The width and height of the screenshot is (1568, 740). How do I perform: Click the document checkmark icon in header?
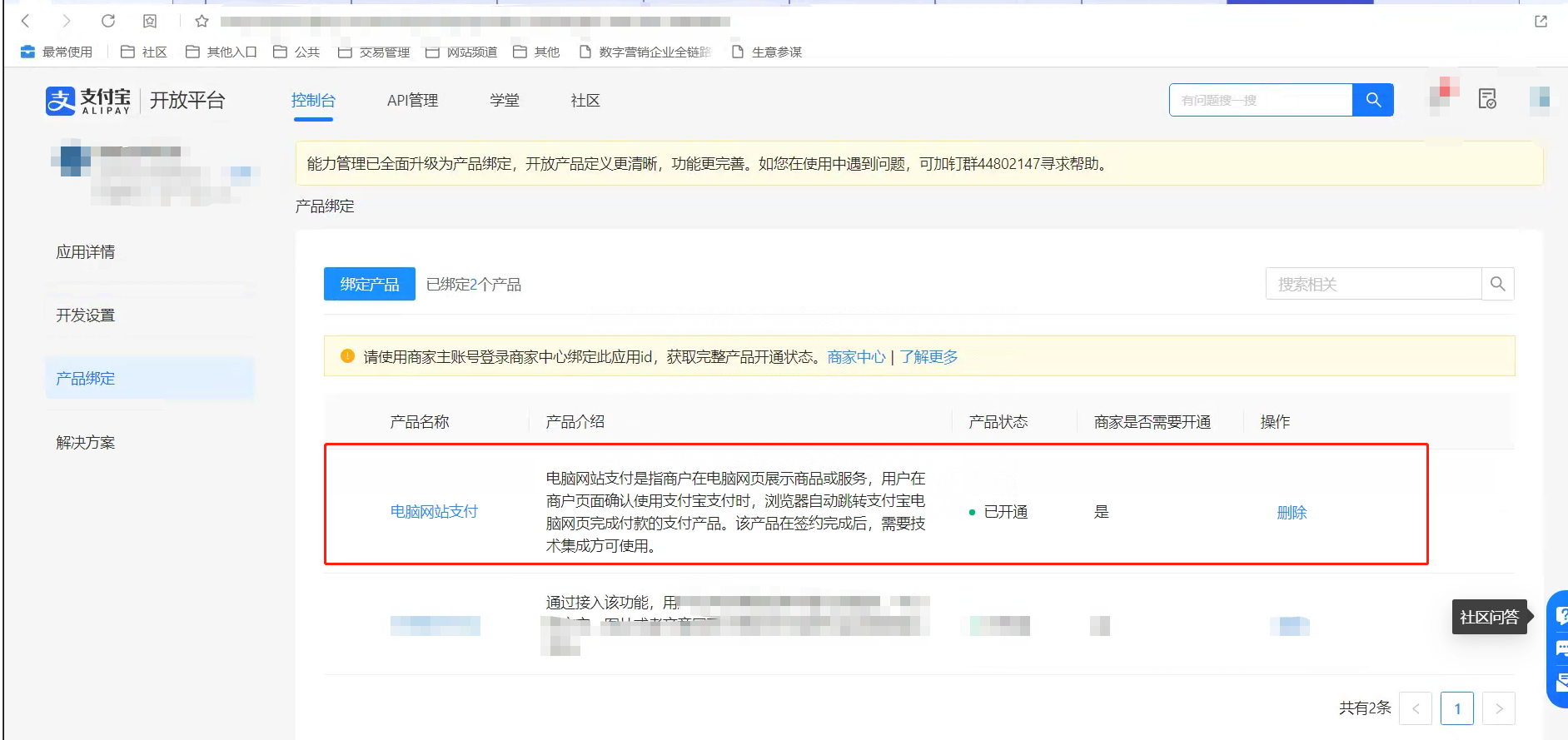pos(1487,99)
